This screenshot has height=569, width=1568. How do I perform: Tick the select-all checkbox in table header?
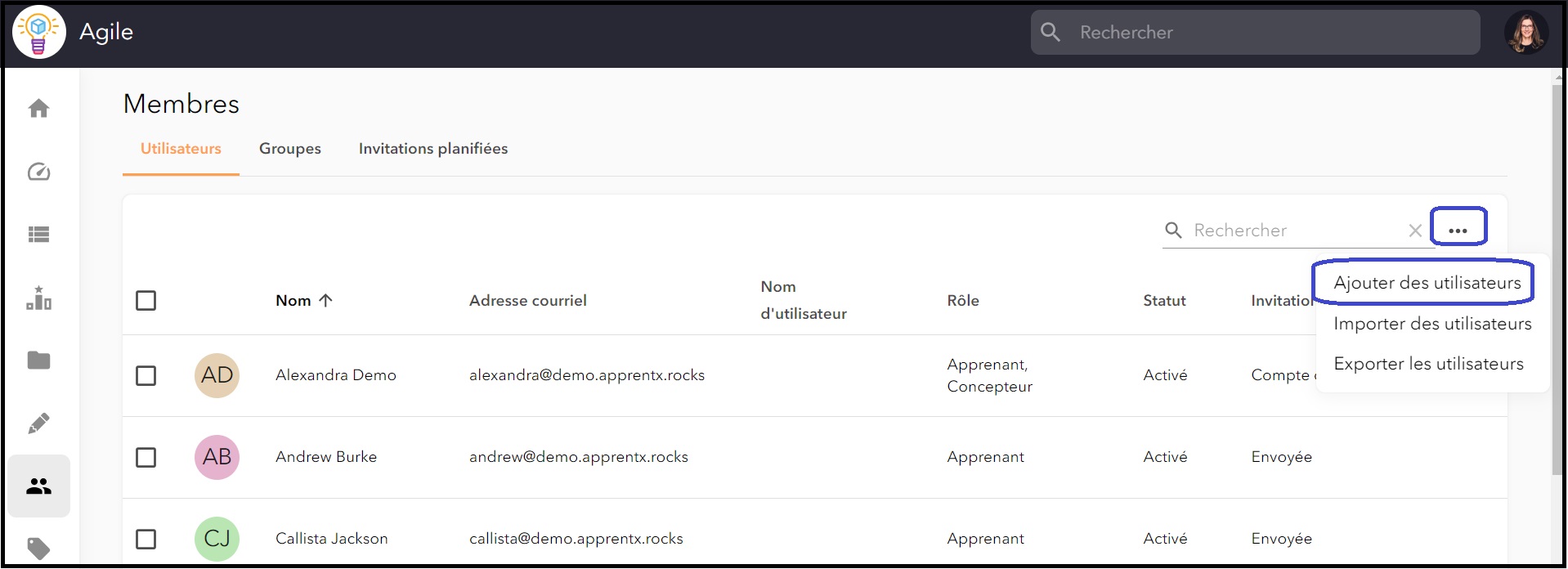146,301
